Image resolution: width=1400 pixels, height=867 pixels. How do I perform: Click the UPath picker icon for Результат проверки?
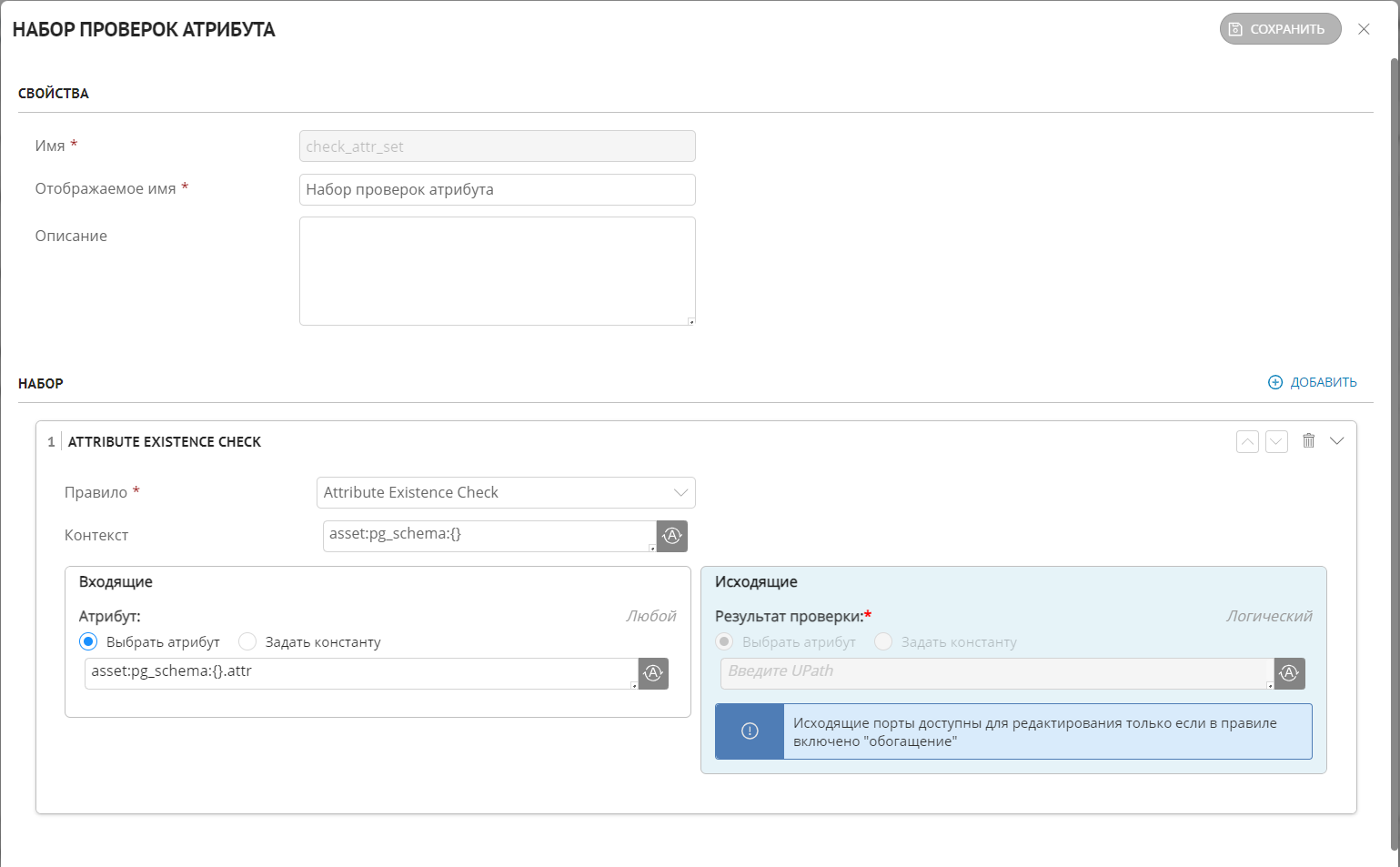coord(1289,673)
